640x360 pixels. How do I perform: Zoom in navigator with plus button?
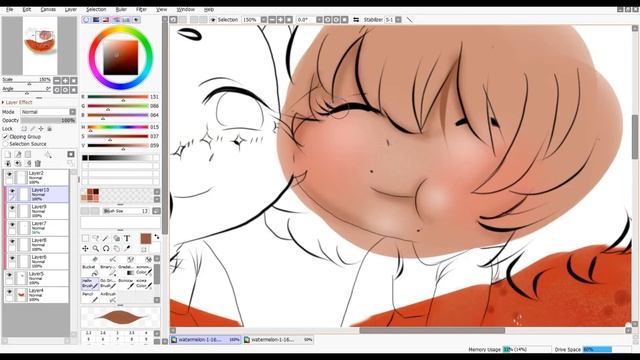pyautogui.click(x=65, y=80)
